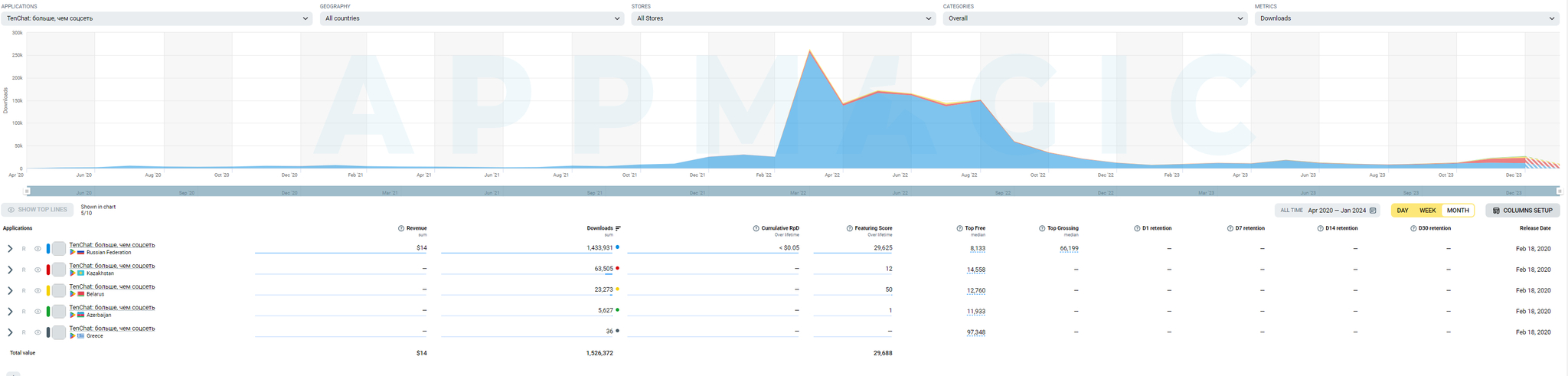
Task: Click the Cumulative RpD help icon
Action: tap(756, 228)
